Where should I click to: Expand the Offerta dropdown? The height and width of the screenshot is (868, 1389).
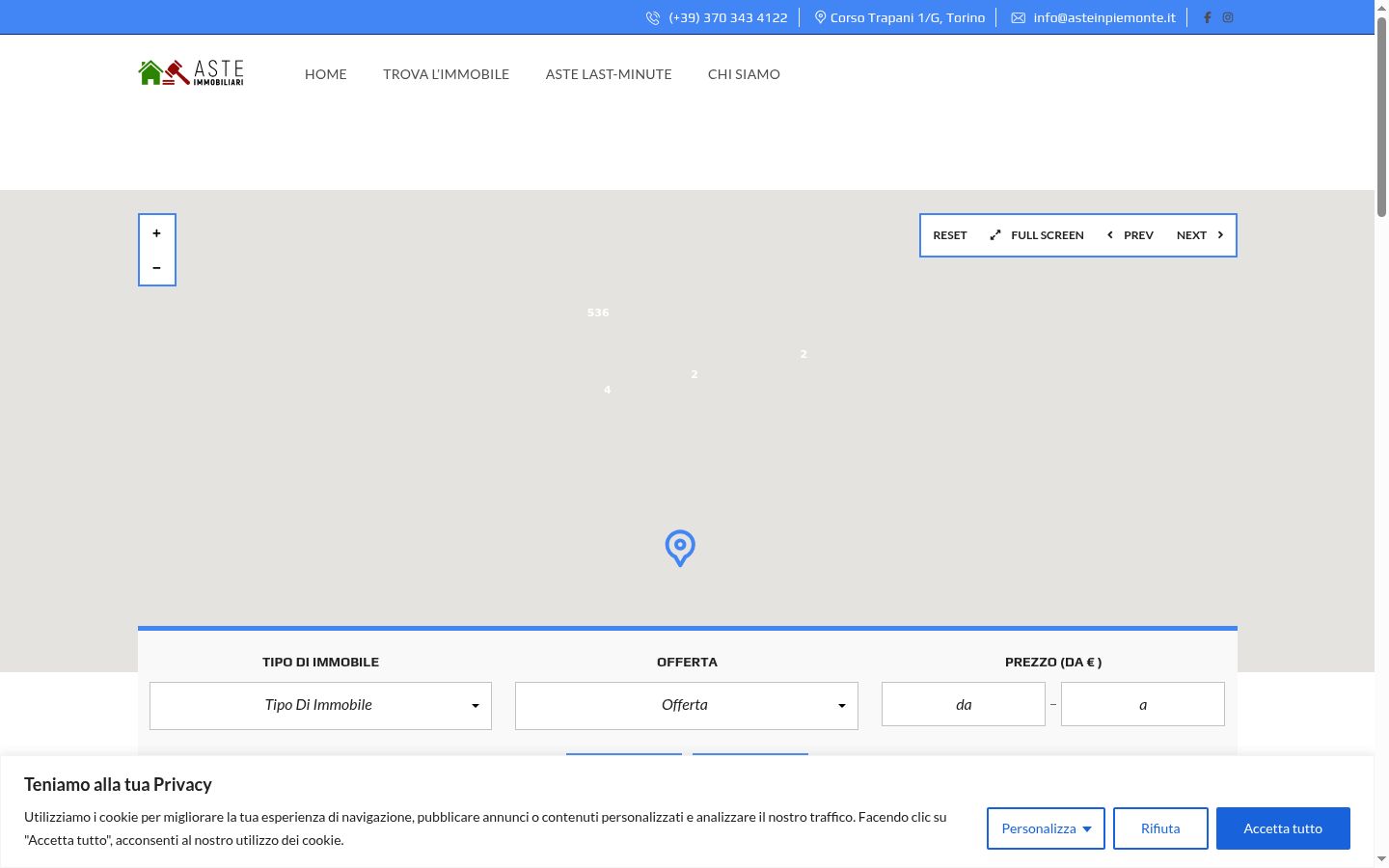[687, 706]
